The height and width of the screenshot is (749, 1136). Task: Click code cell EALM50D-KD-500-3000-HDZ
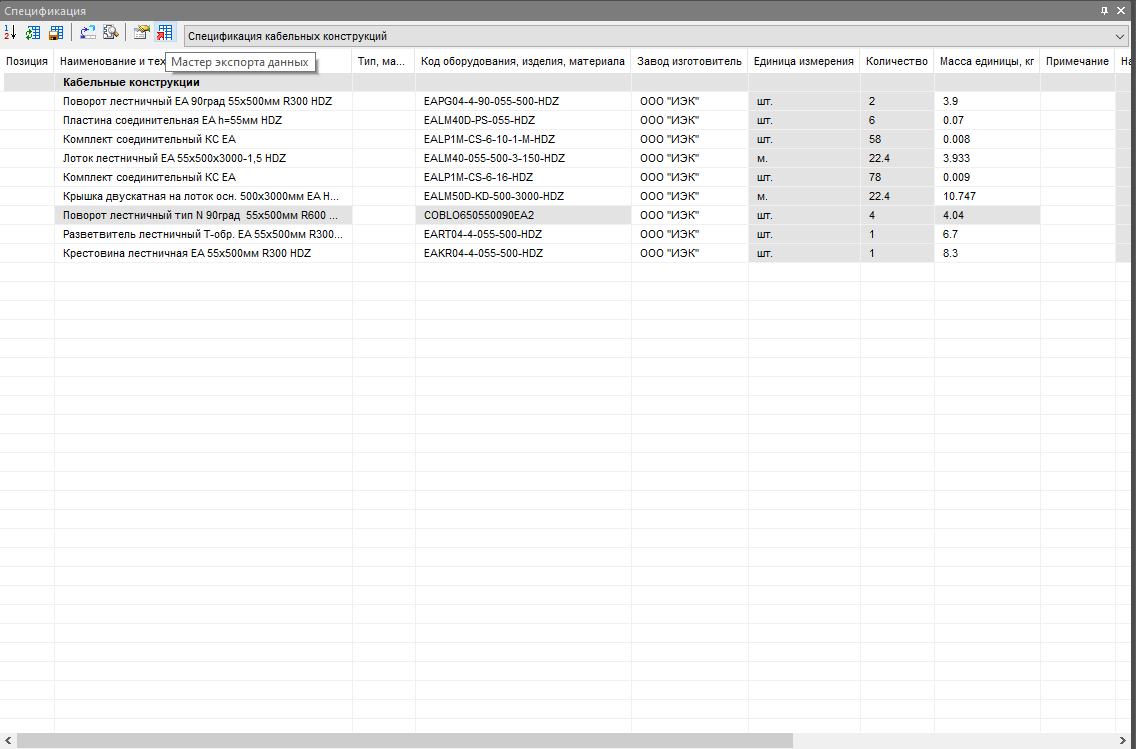coord(522,196)
